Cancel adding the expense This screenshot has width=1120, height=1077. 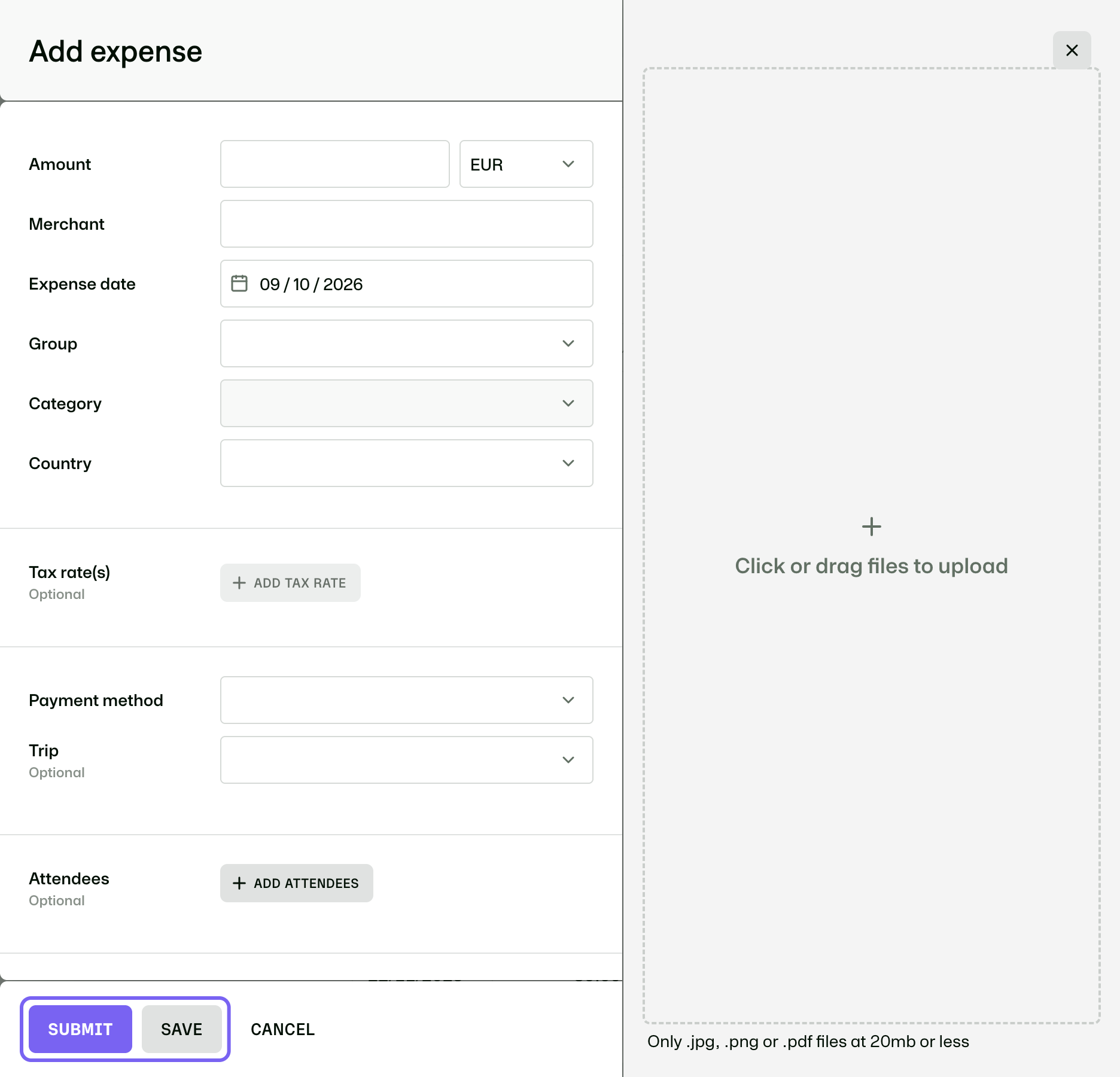click(x=282, y=1029)
